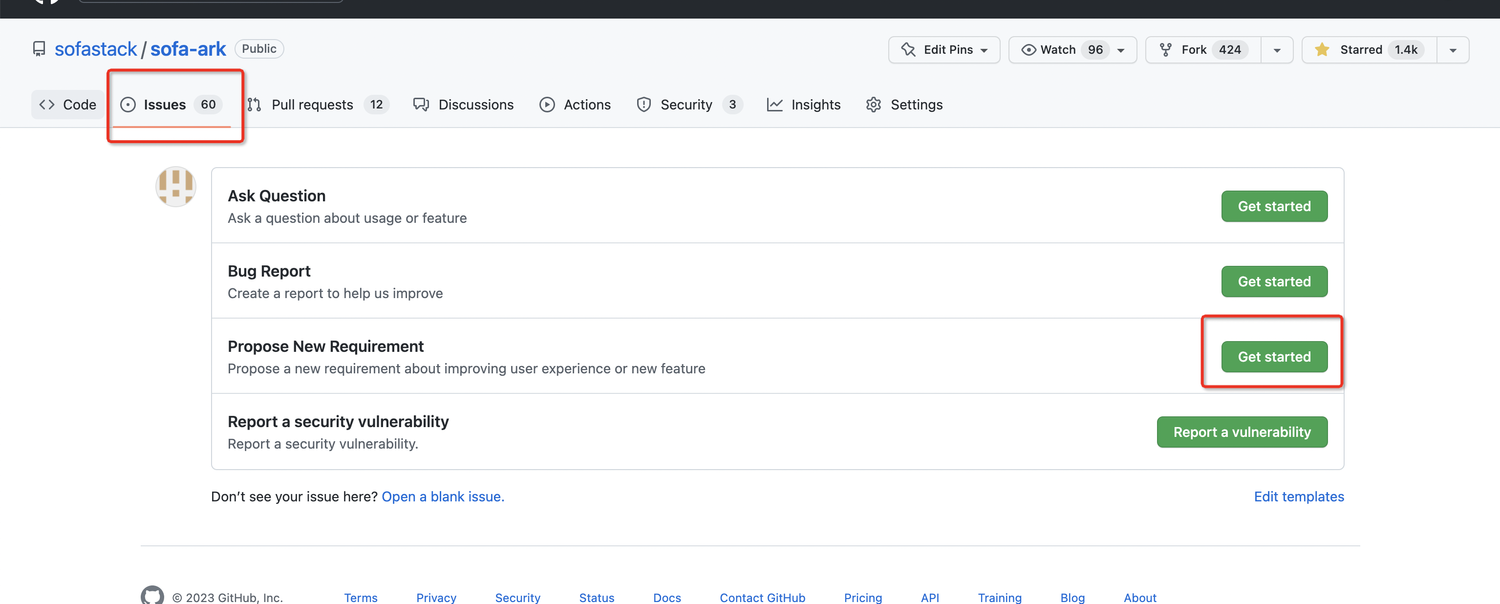Click the Code angle-brackets icon
Image resolution: width=1500 pixels, height=604 pixels.
tap(47, 104)
